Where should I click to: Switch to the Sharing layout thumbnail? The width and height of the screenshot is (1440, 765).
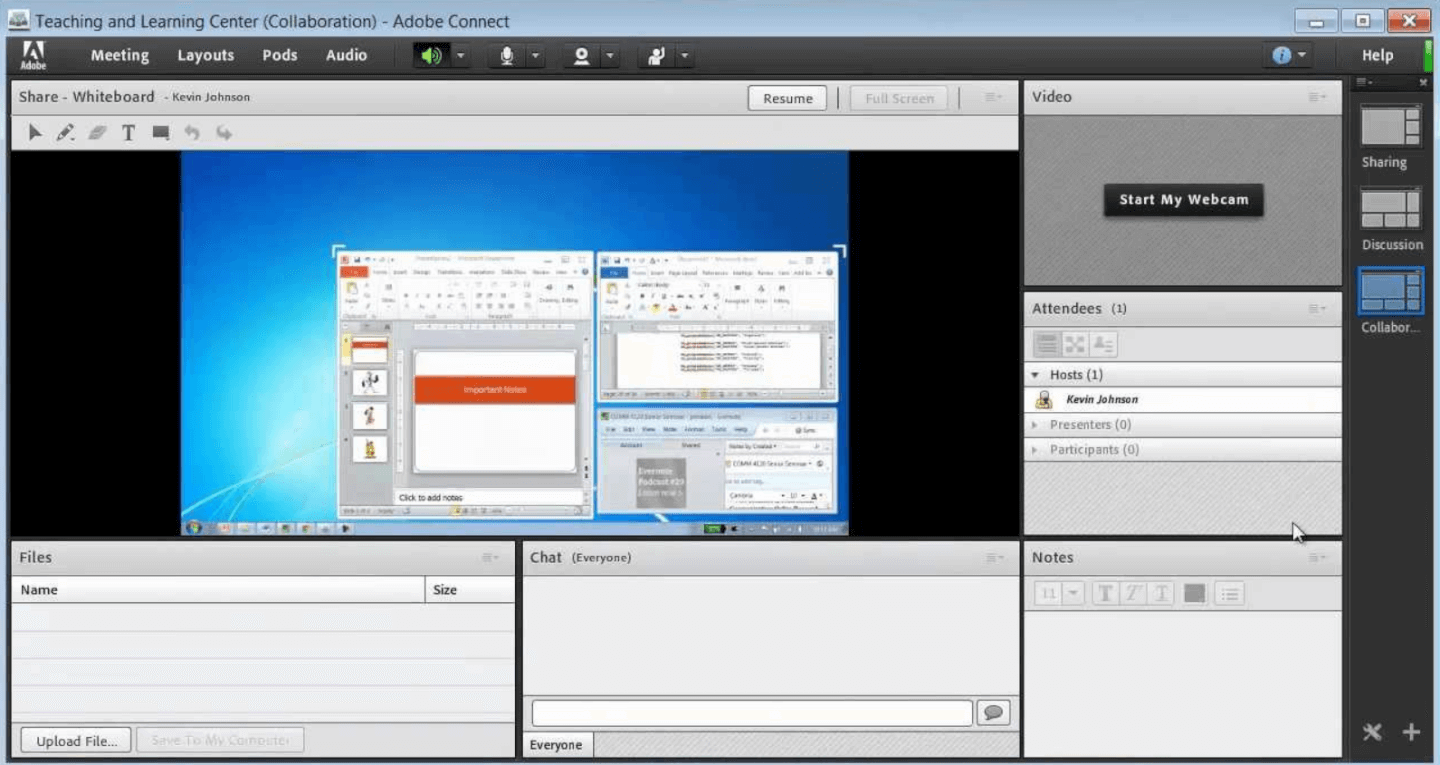tap(1391, 127)
